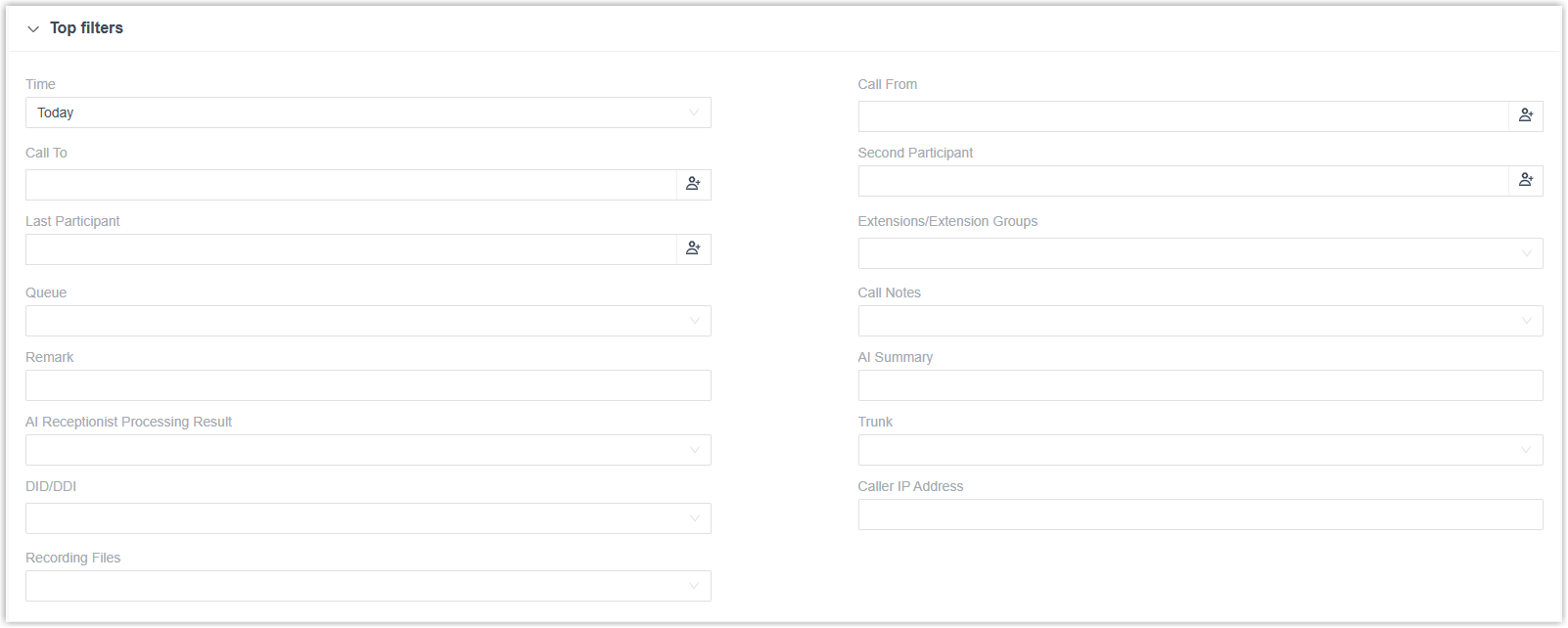Screen dimensions: 1568x628
Task: Open the AI Receptionist Processing Result dropdown
Action: (x=368, y=450)
